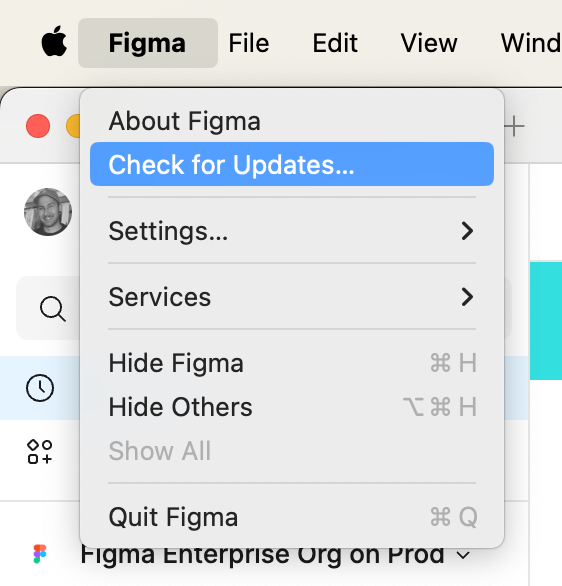Expand Services submenu chevron

point(467,297)
